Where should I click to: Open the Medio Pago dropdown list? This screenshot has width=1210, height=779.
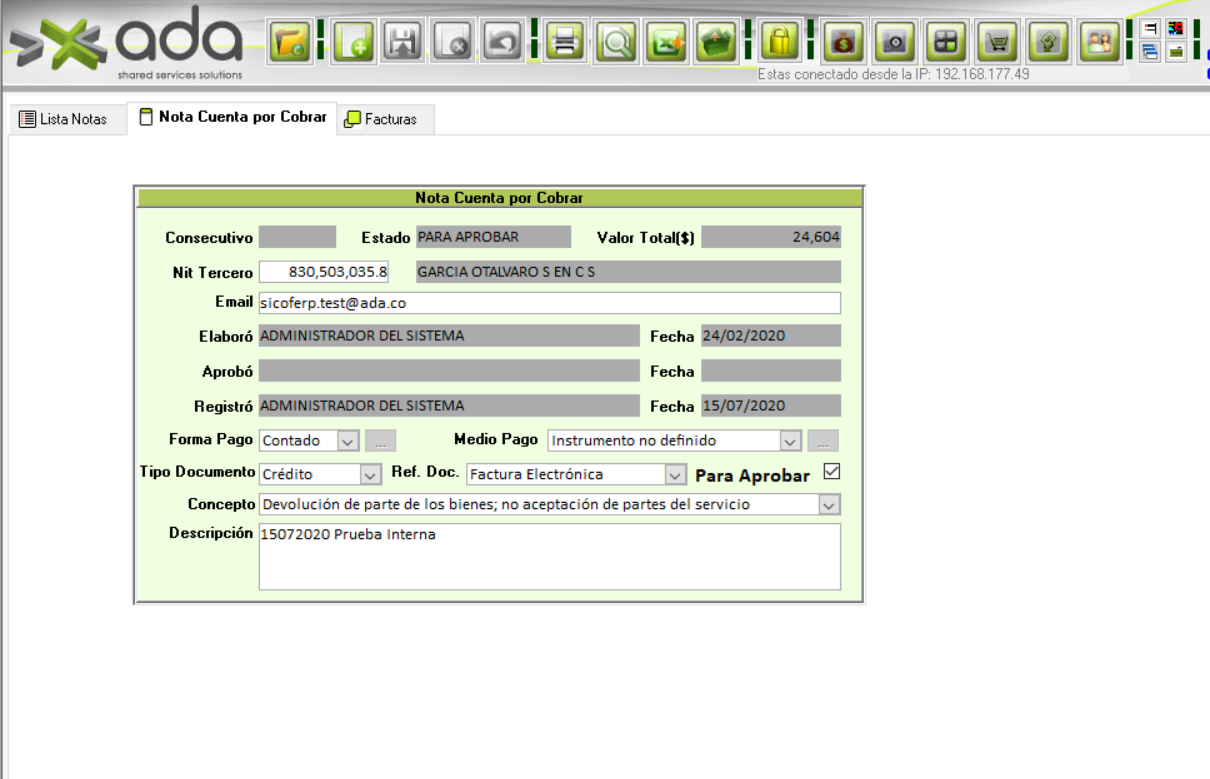[790, 440]
